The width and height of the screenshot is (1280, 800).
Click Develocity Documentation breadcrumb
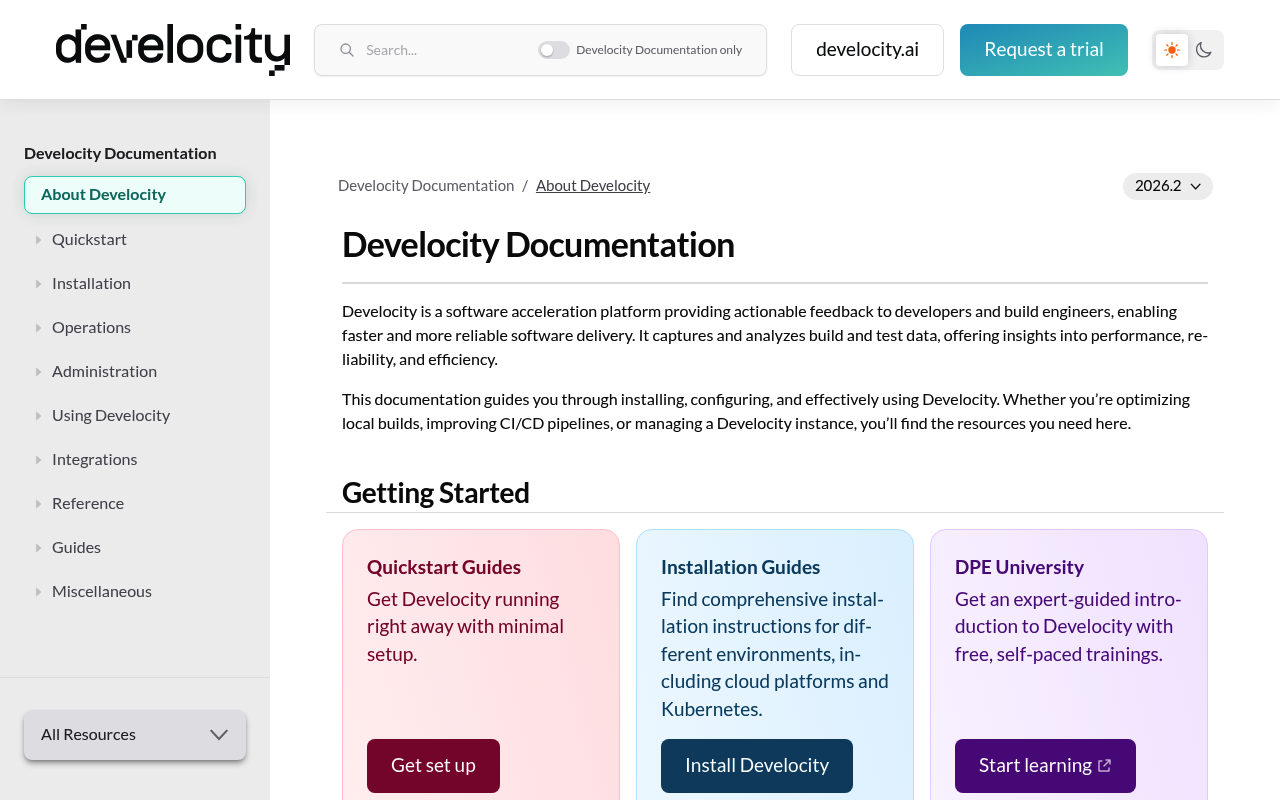tap(426, 185)
